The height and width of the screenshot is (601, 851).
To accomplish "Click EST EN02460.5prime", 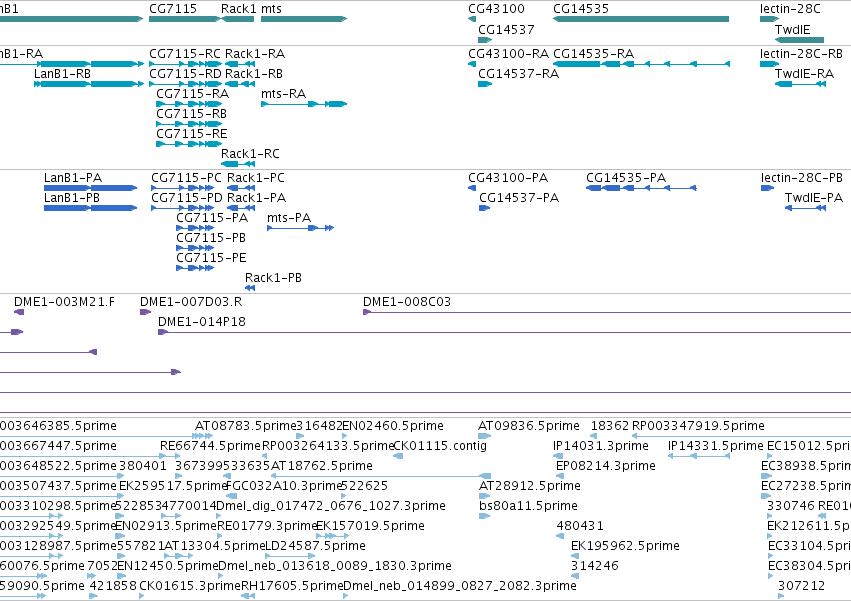I will [392, 426].
